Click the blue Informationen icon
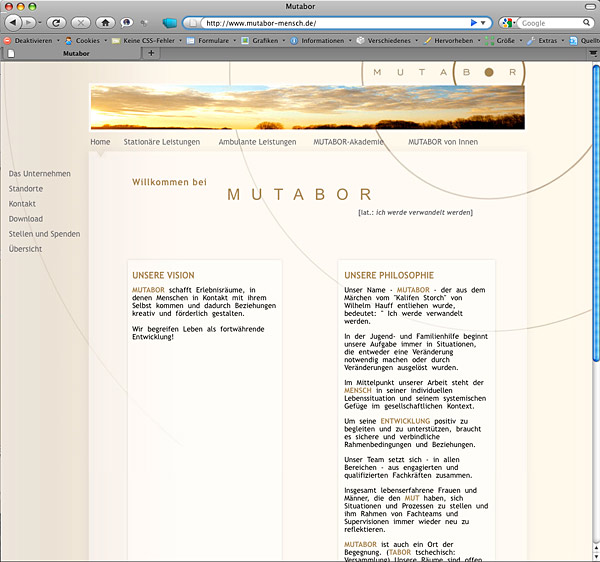The height and width of the screenshot is (562, 600). [x=294, y=41]
